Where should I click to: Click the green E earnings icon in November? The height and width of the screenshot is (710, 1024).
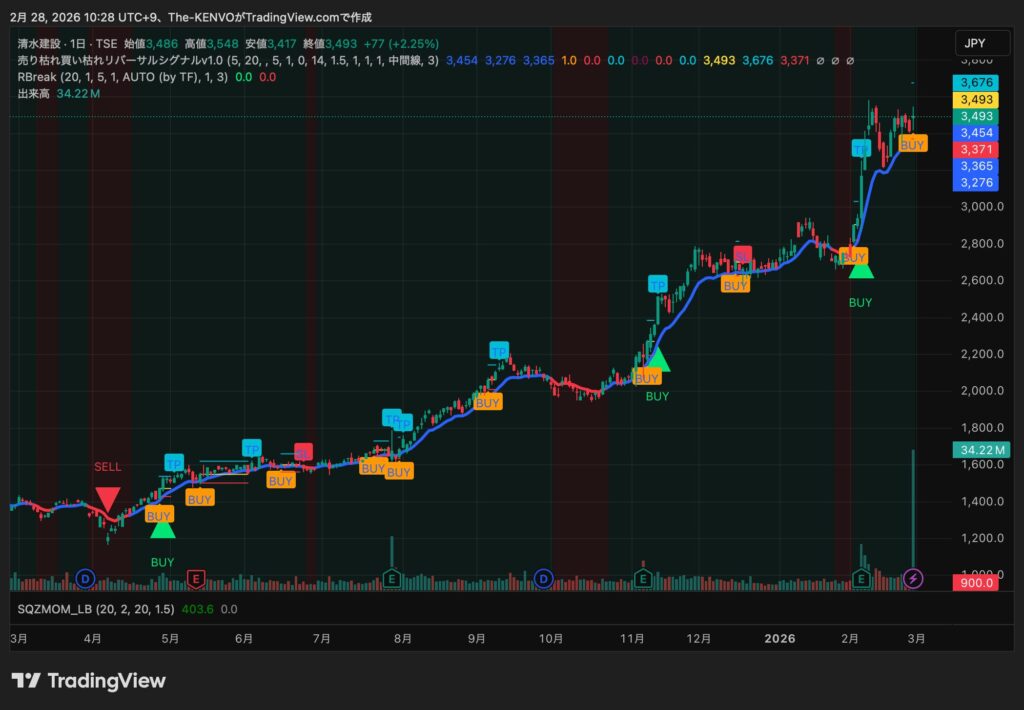coord(645,577)
